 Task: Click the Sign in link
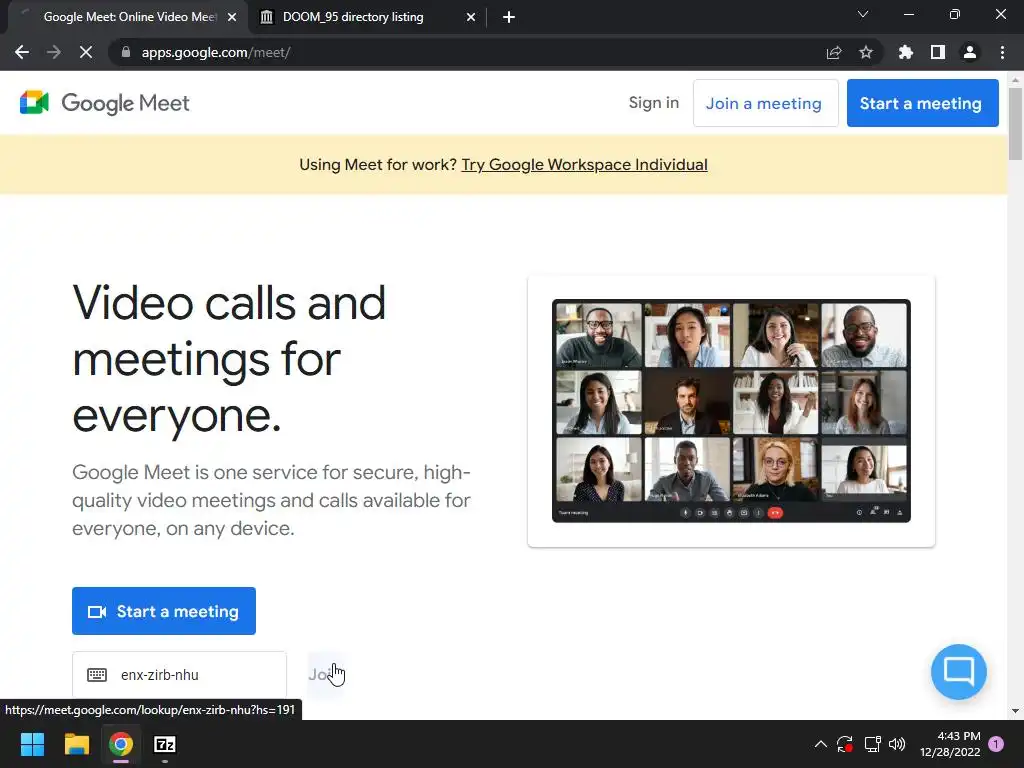(654, 103)
